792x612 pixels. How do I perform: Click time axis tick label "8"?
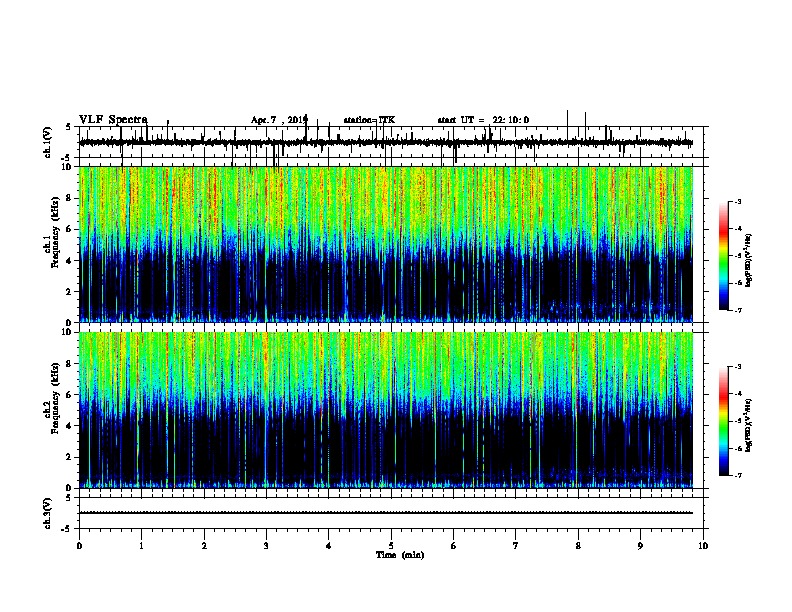[578, 546]
